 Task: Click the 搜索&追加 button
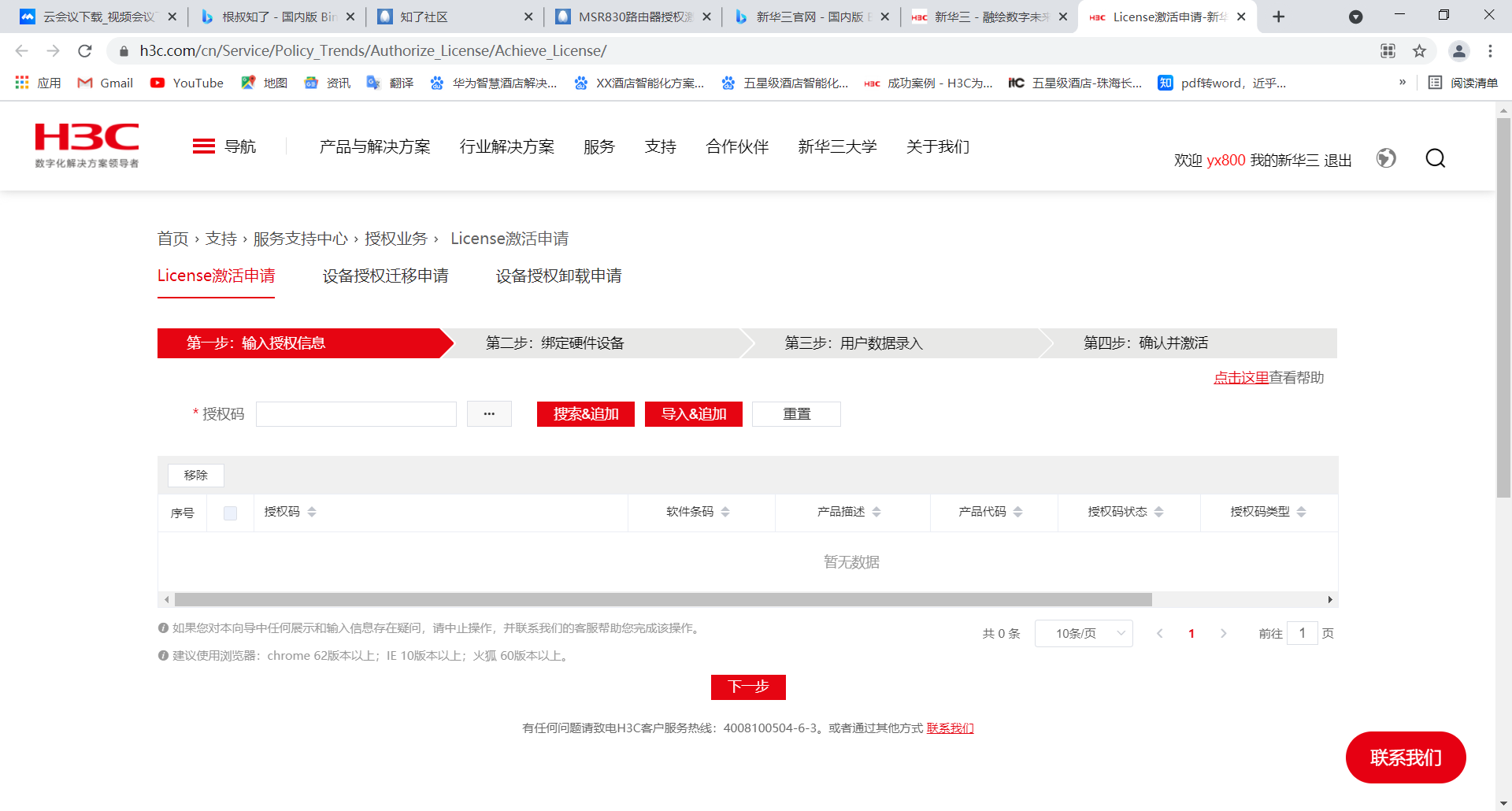(x=586, y=414)
